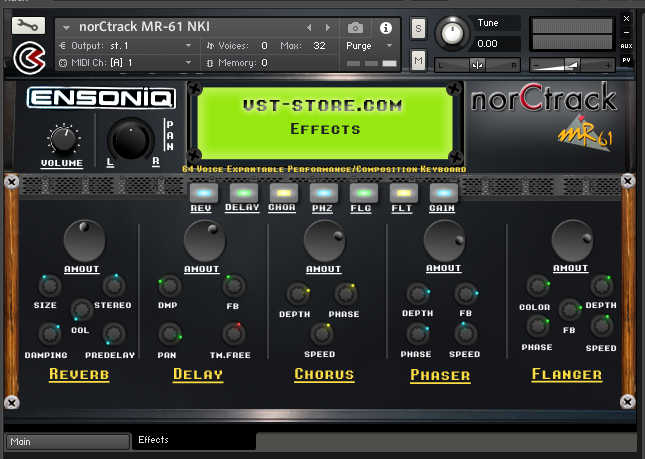Click the Max voices value field
This screenshot has width=645, height=459.
[319, 45]
